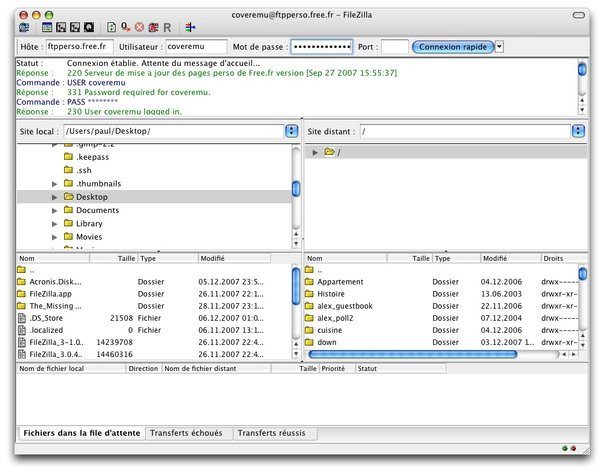Select the .ssh folder in local tree
Screen dimensions: 600x472
coord(83,170)
